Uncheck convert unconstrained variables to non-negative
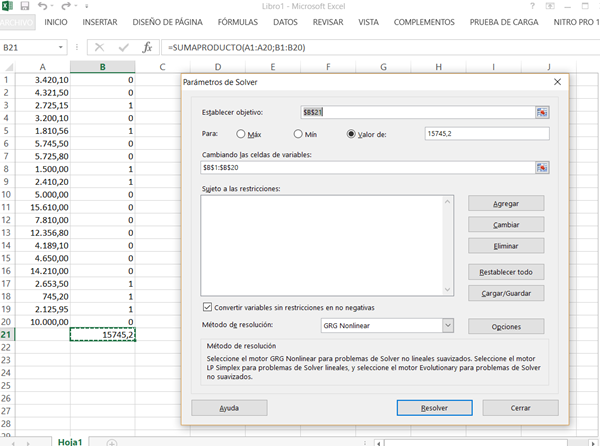Viewport: 600px width, 446px height. [208, 306]
